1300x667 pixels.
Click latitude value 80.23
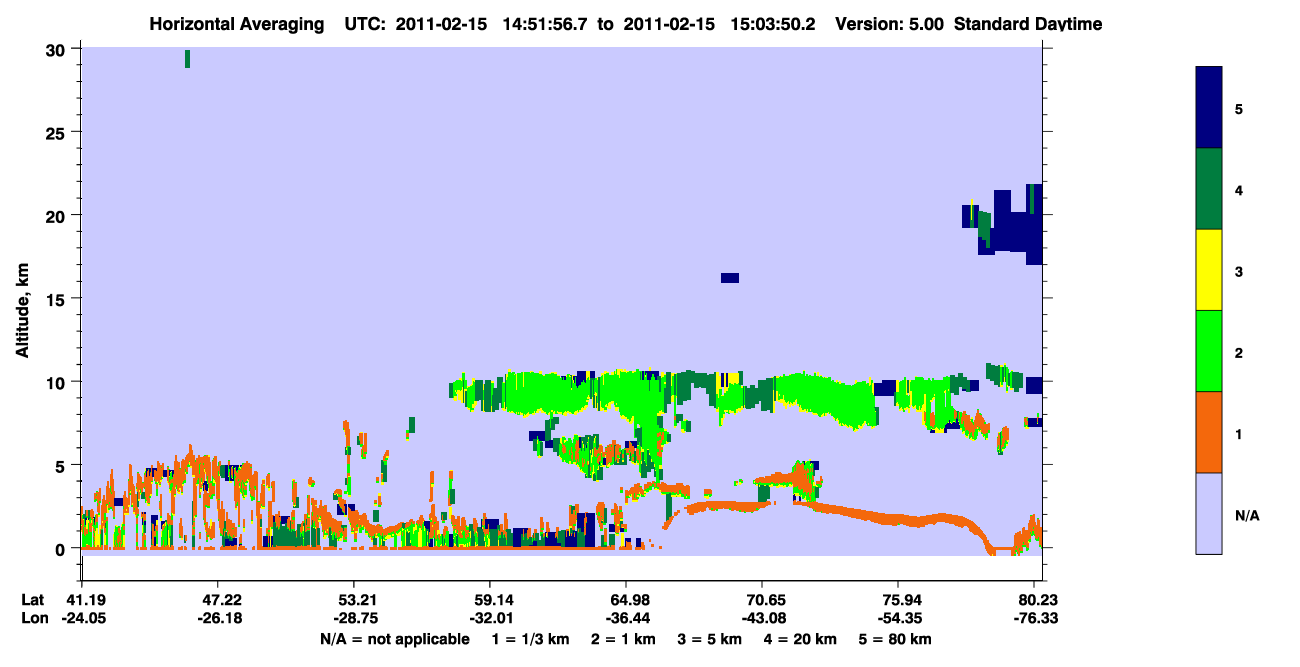tap(1039, 600)
